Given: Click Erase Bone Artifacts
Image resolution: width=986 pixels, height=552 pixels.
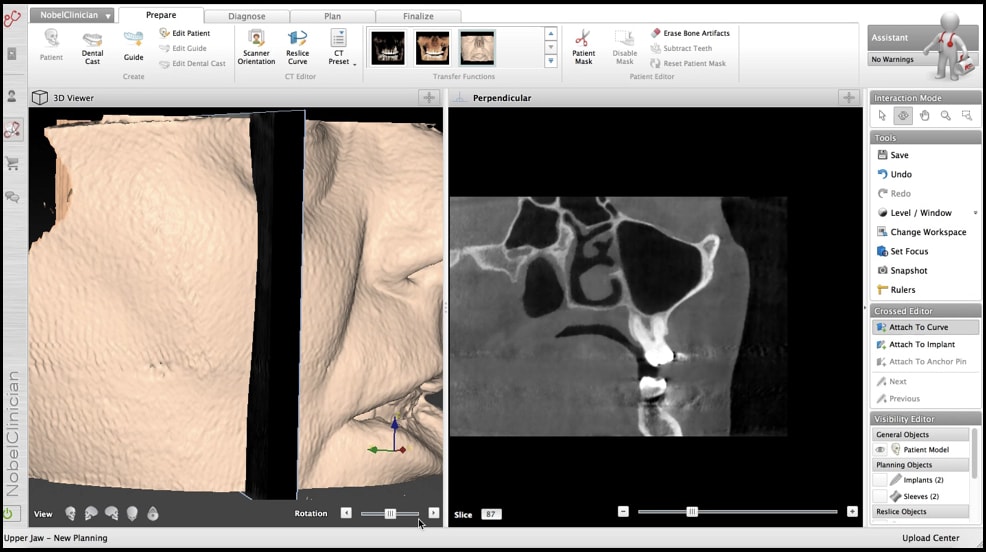Looking at the screenshot, I should click(690, 33).
